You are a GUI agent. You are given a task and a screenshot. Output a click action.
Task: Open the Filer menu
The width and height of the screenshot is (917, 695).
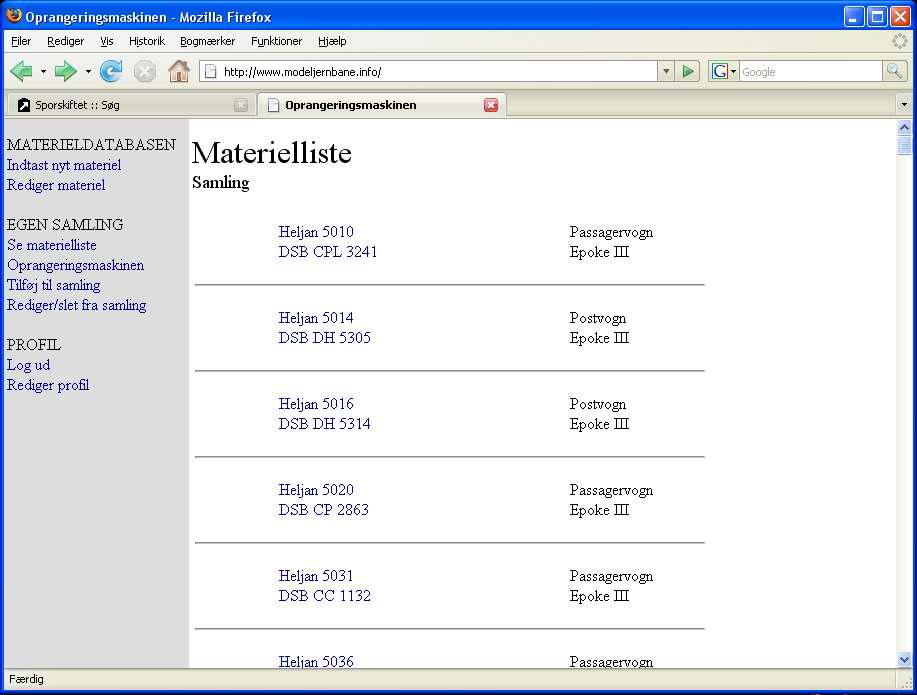(x=21, y=41)
